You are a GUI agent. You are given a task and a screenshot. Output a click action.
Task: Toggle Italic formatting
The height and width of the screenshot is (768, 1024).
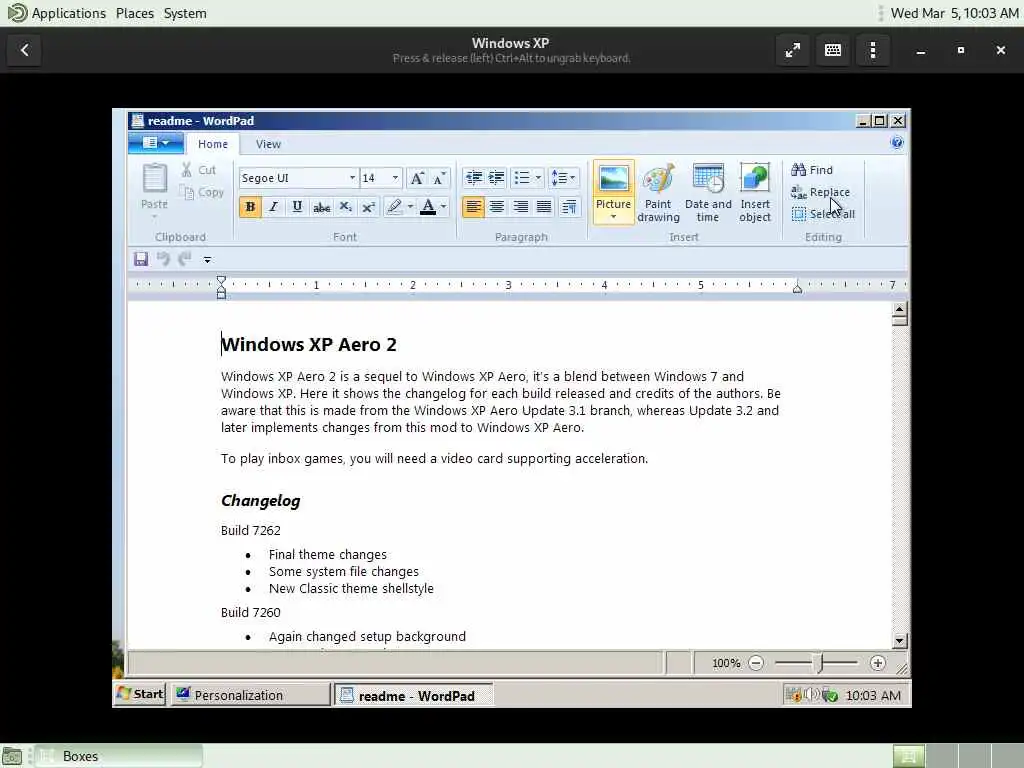coord(274,207)
